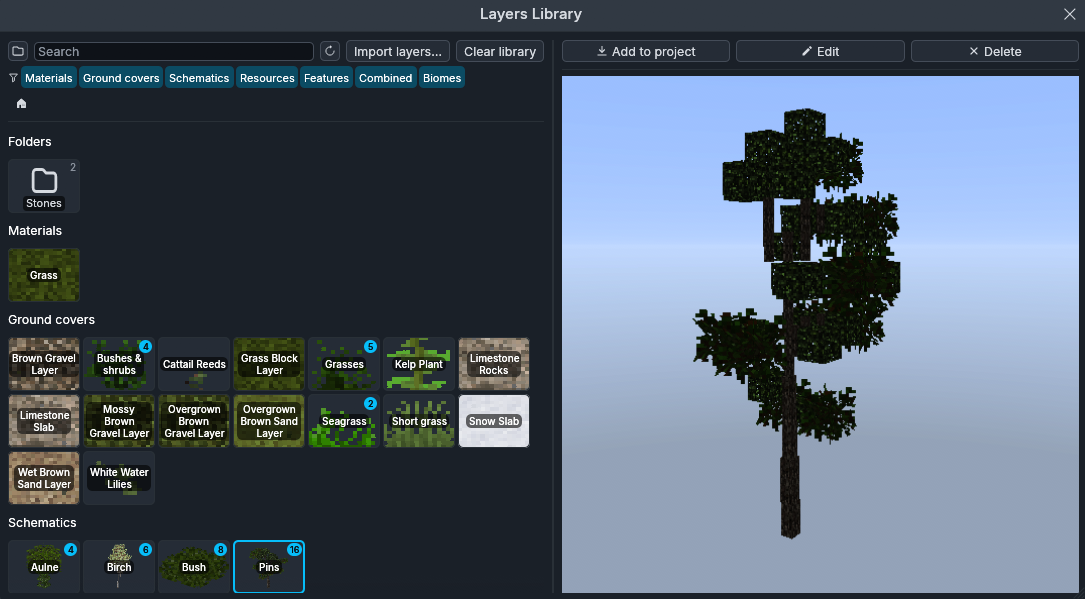Viewport: 1085px width, 599px height.
Task: Select the Grass material tile
Action: [x=44, y=275]
